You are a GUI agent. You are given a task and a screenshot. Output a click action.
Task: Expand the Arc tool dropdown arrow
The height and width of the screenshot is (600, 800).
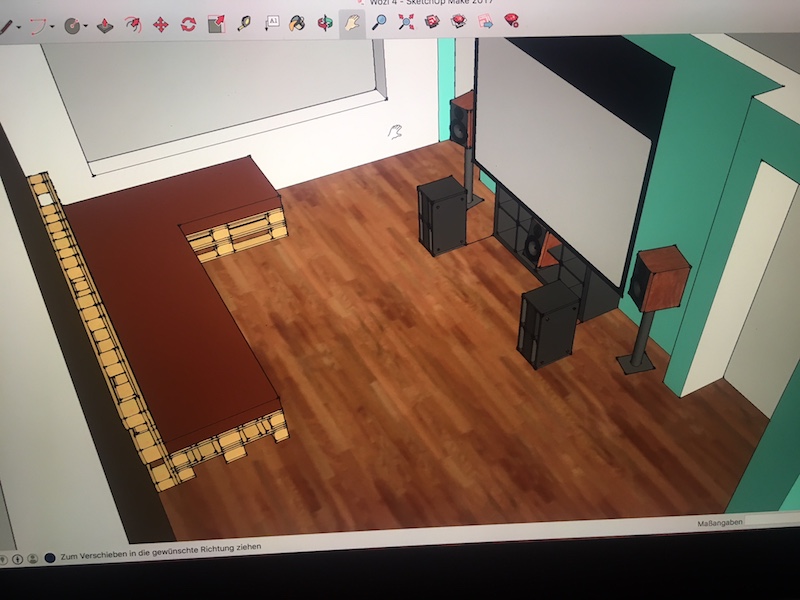(x=53, y=27)
